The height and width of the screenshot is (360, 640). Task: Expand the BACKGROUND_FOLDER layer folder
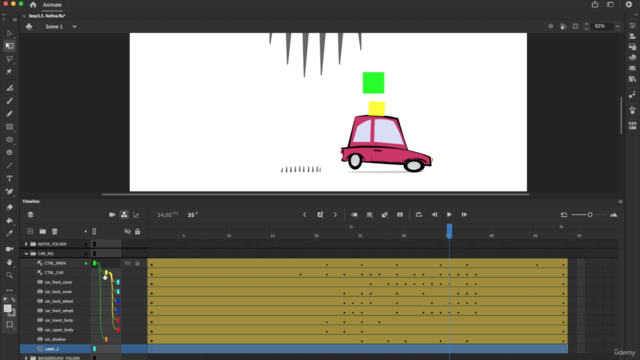click(26, 358)
